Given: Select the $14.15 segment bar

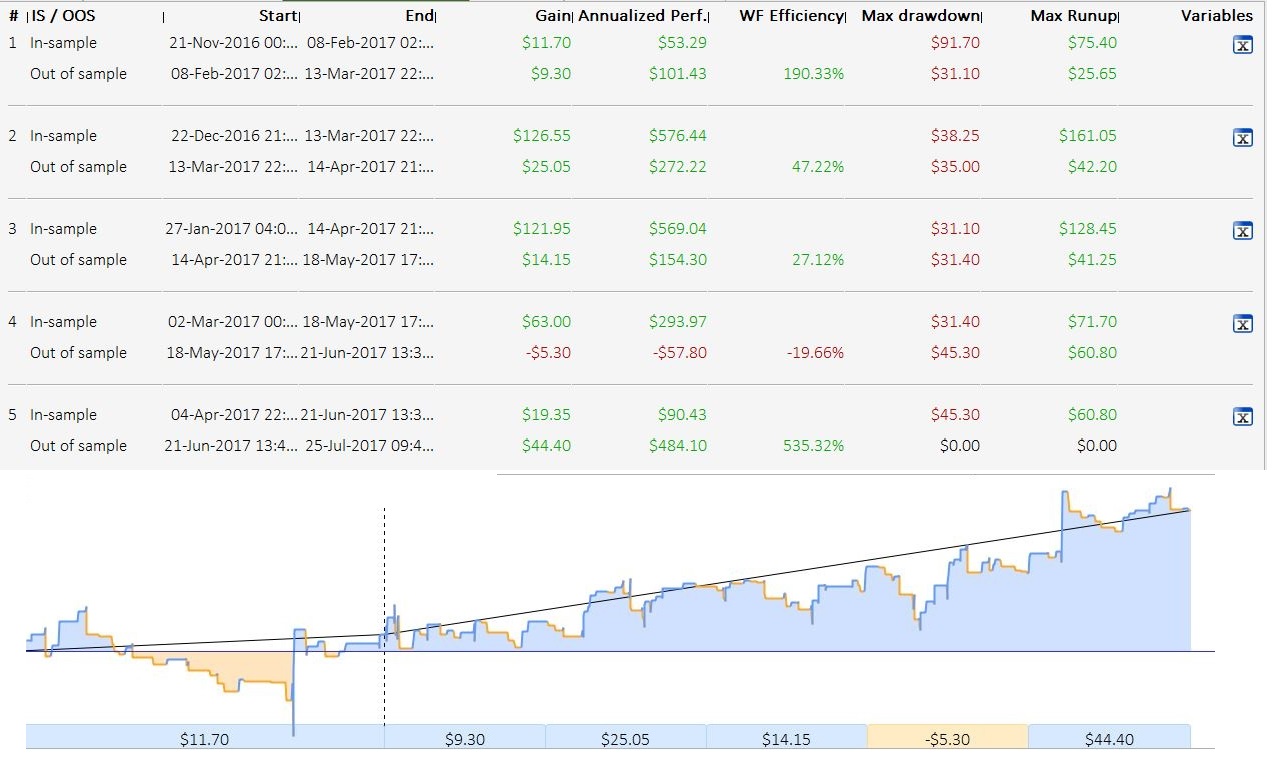Looking at the screenshot, I should 786,739.
